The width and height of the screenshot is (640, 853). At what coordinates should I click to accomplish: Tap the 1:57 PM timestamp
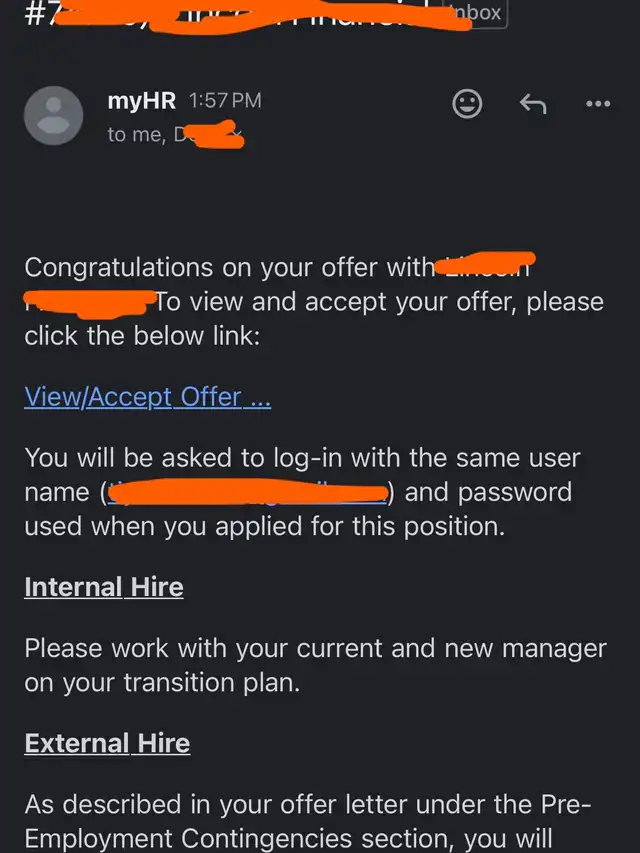pyautogui.click(x=225, y=101)
